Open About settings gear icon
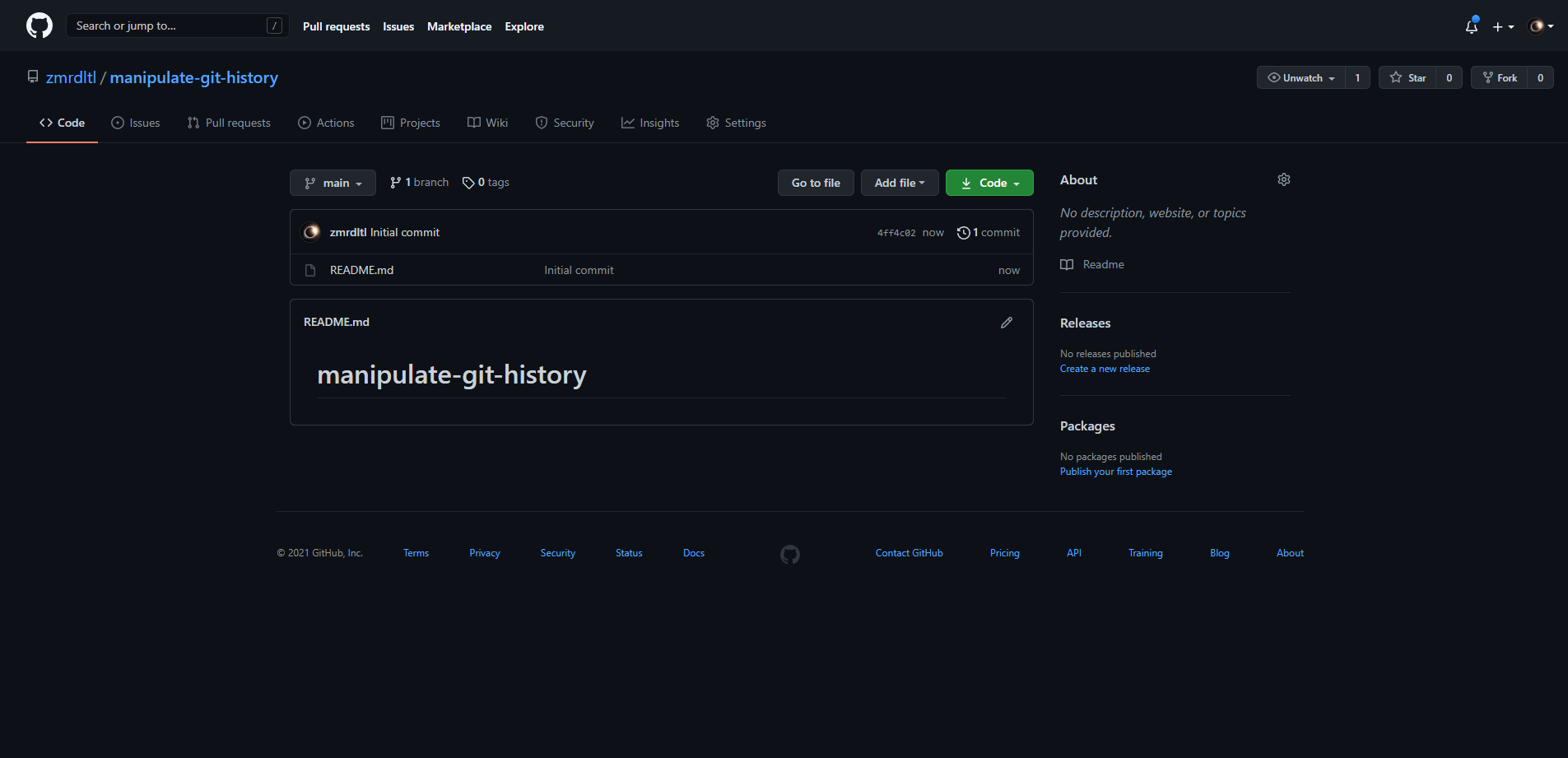Image resolution: width=1568 pixels, height=758 pixels. click(1284, 179)
